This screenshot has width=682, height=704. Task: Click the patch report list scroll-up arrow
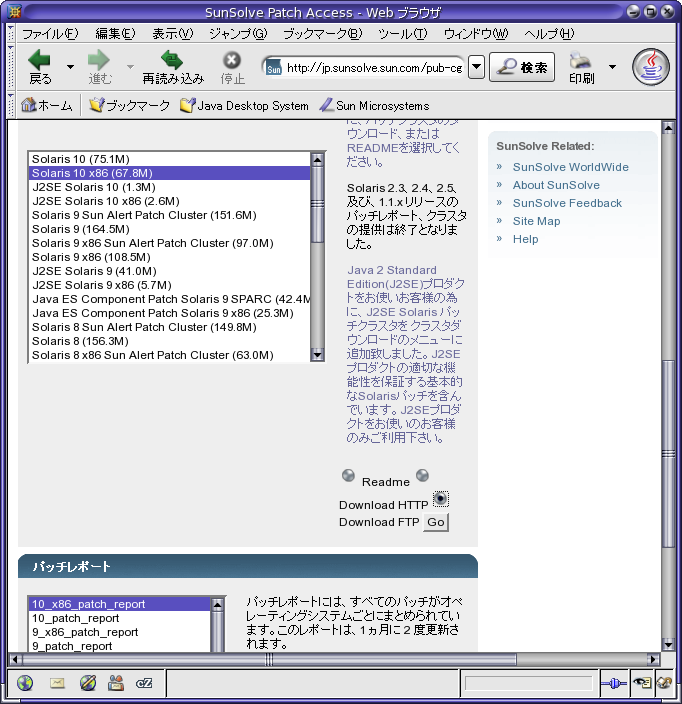217,605
